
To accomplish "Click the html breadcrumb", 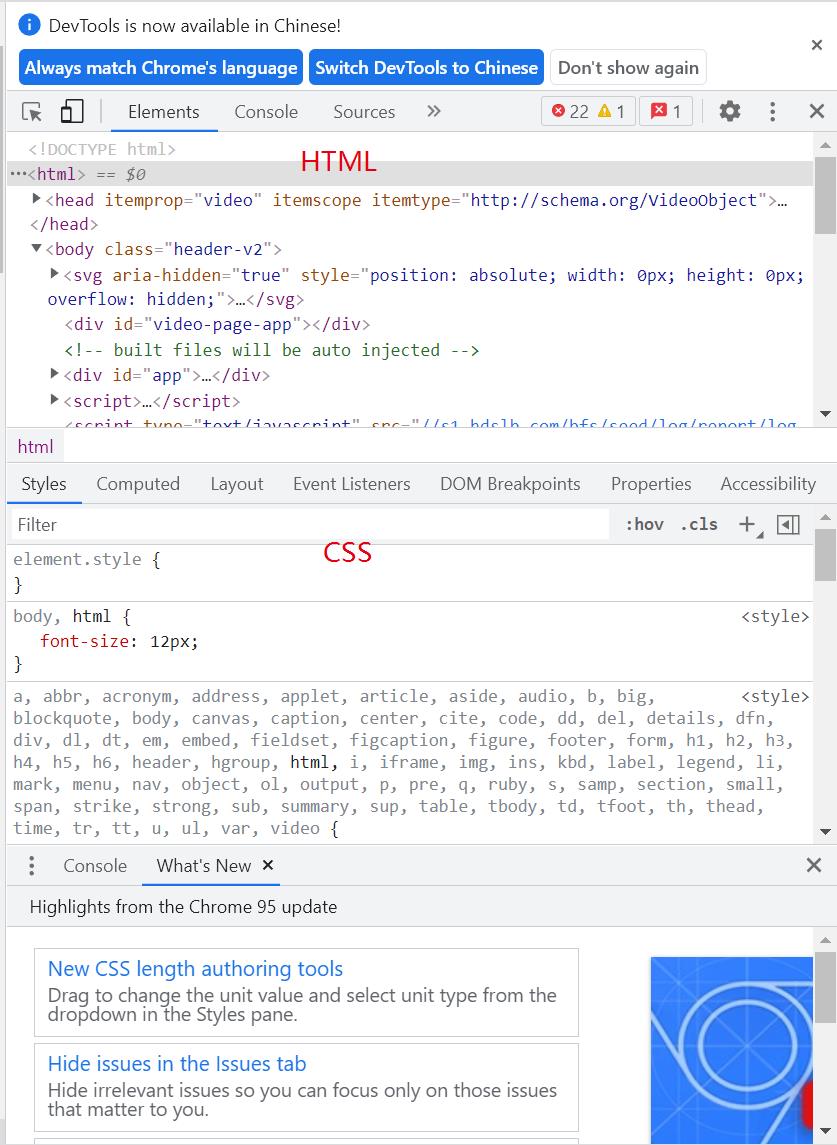I will tap(36, 447).
